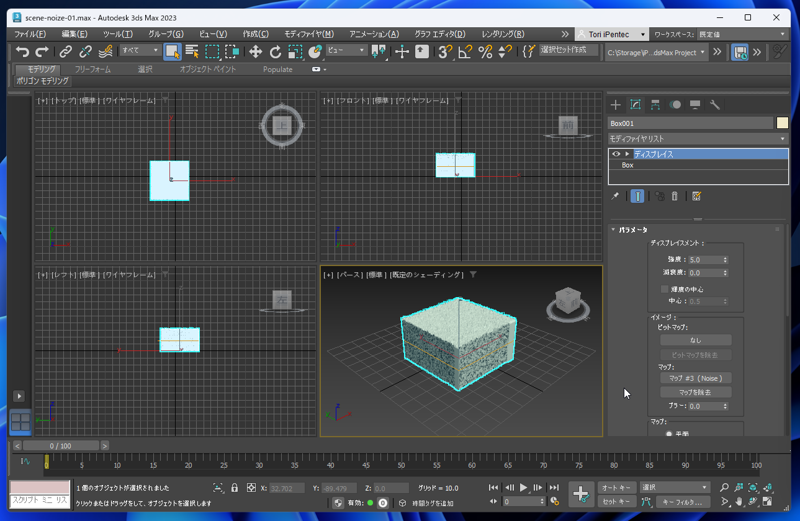Click the Unlink Selection broken-chain icon

coord(85,52)
